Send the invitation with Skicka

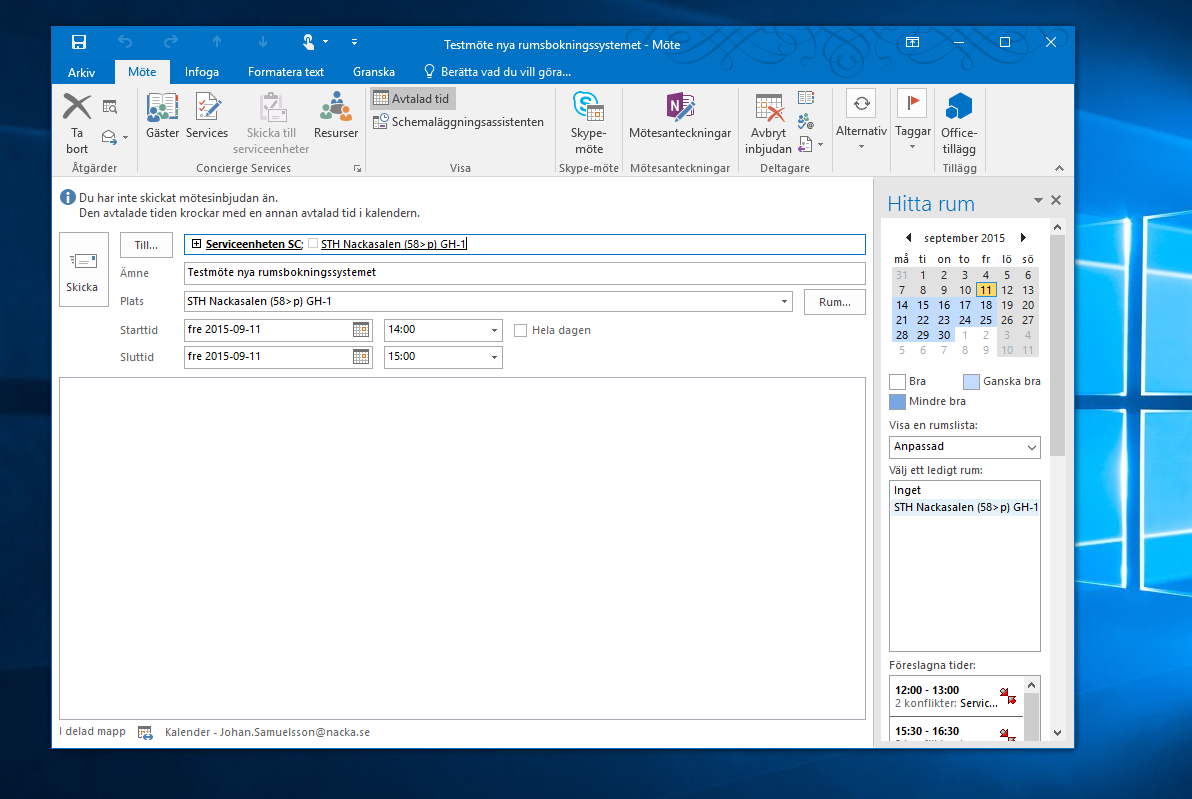coord(84,270)
